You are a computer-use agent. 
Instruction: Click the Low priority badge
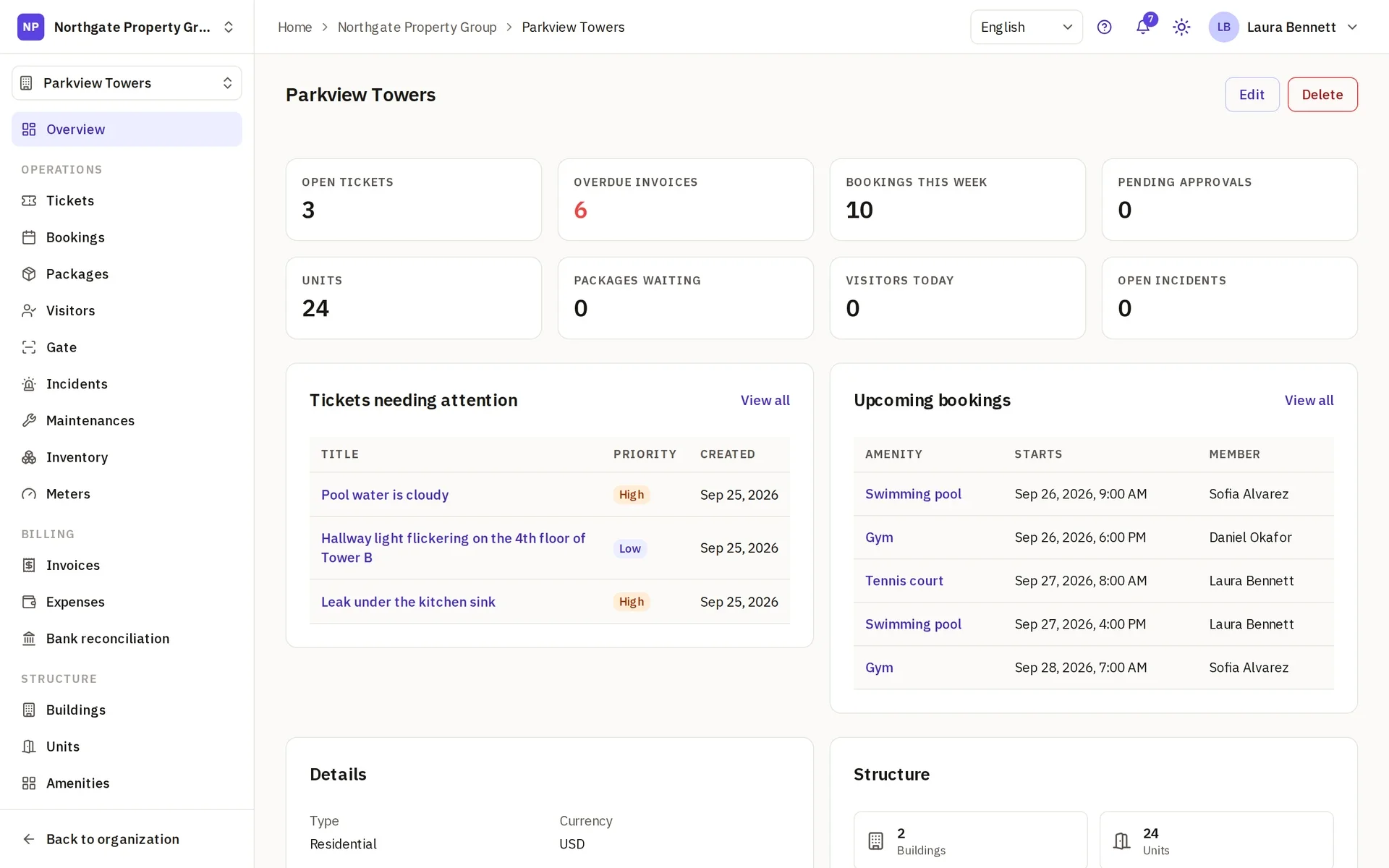(629, 548)
